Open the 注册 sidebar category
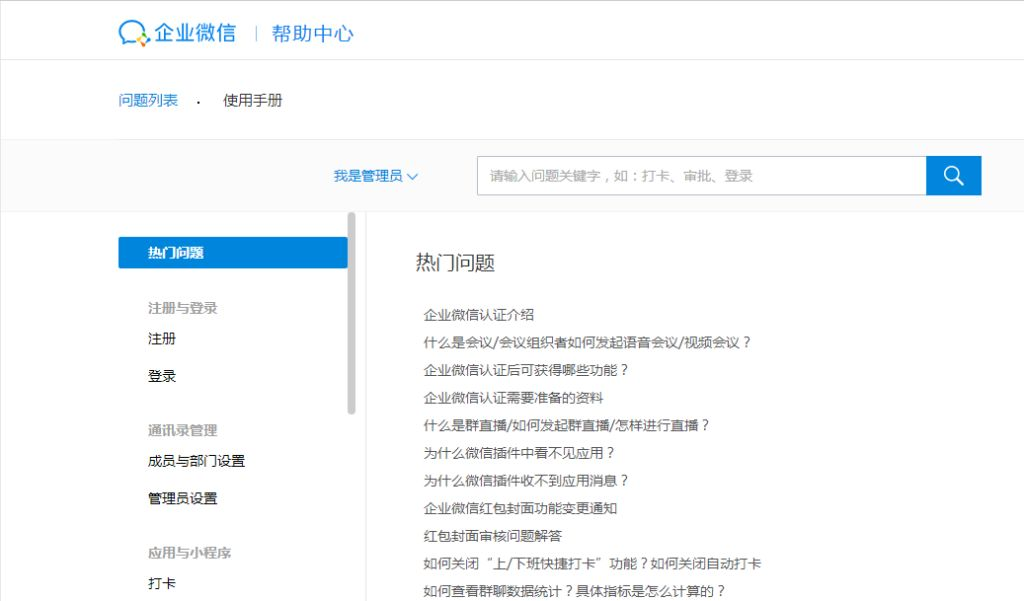 (162, 338)
